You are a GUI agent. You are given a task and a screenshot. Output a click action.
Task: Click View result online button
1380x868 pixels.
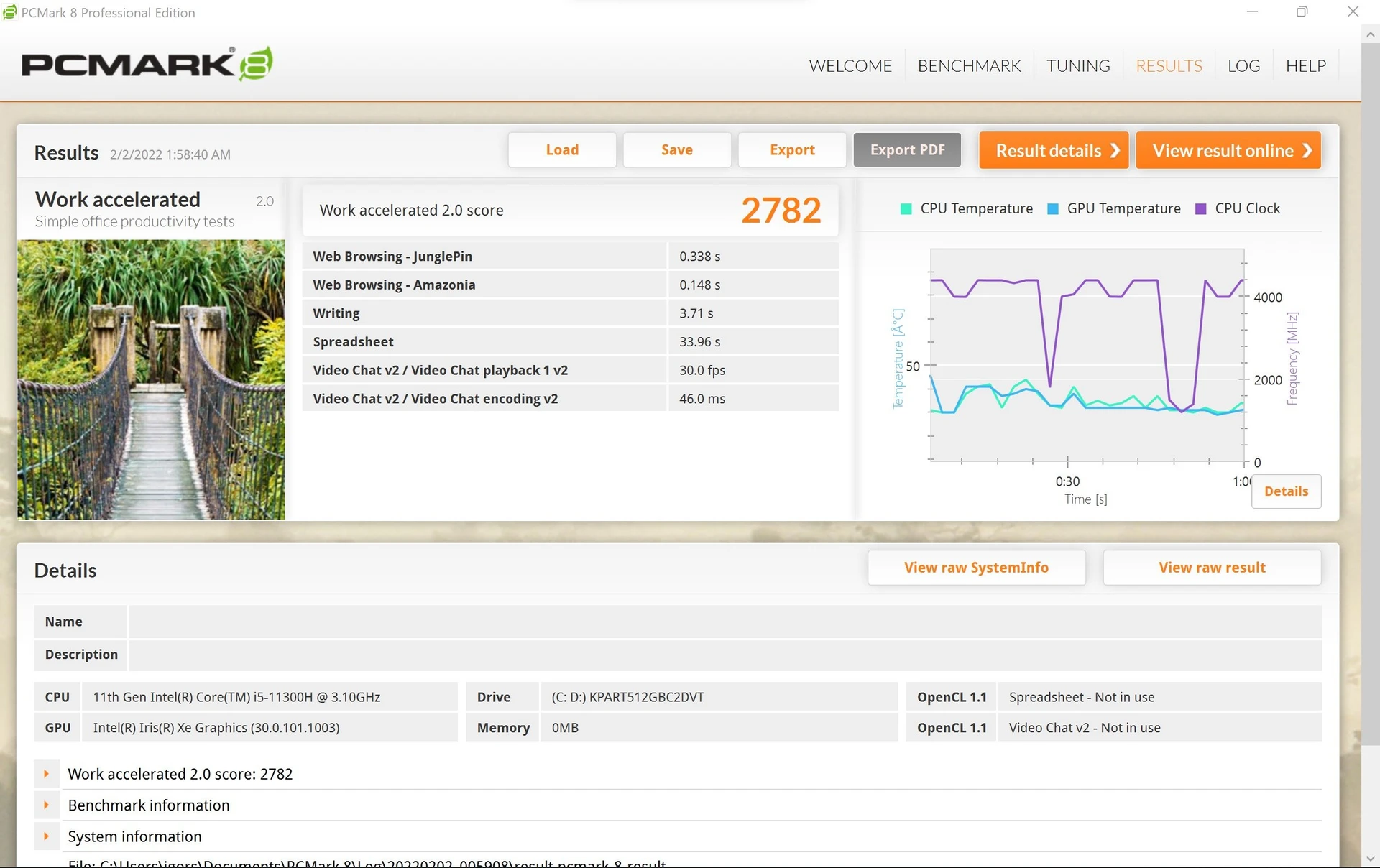click(1228, 150)
